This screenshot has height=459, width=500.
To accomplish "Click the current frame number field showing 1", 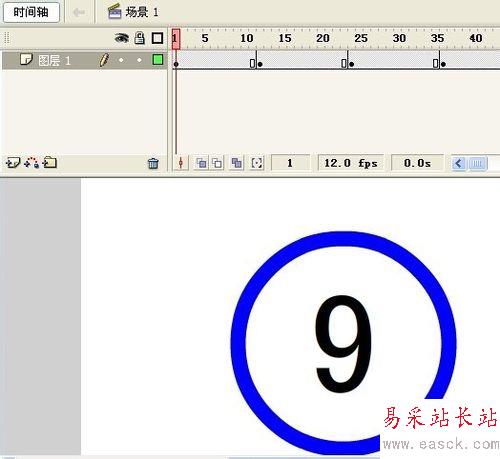I will (290, 163).
